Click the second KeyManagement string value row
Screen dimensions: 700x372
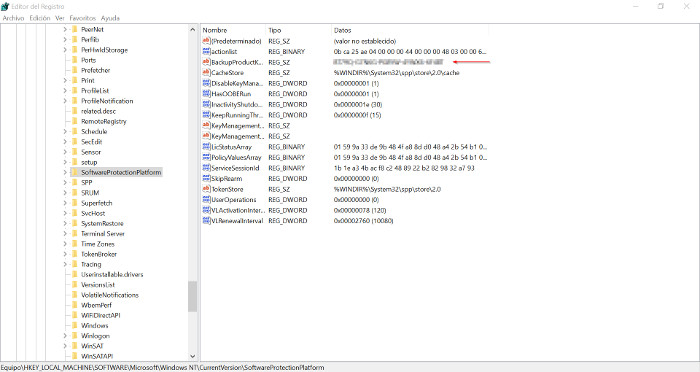click(x=345, y=136)
